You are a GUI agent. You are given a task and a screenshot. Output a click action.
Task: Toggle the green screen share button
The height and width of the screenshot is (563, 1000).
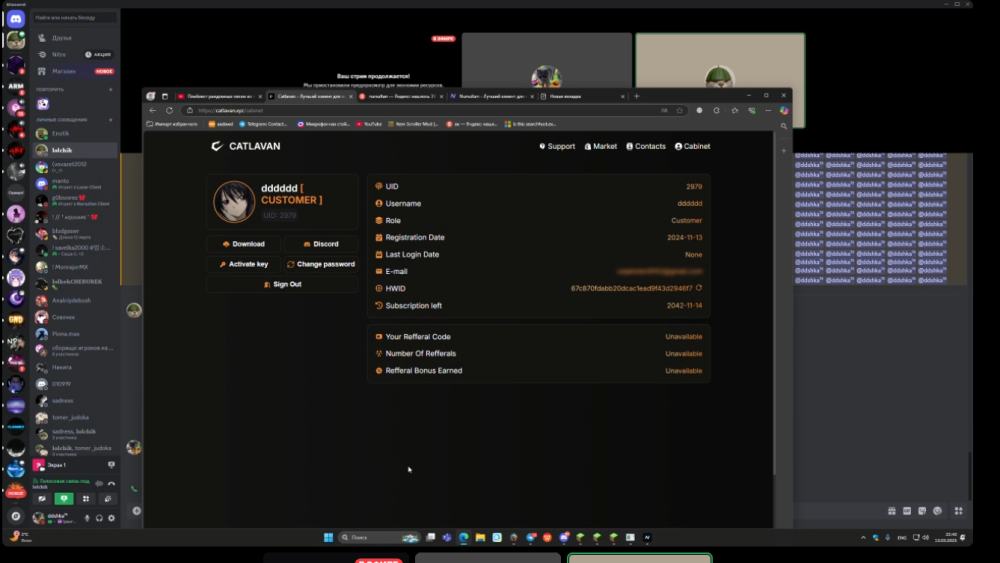coord(64,499)
